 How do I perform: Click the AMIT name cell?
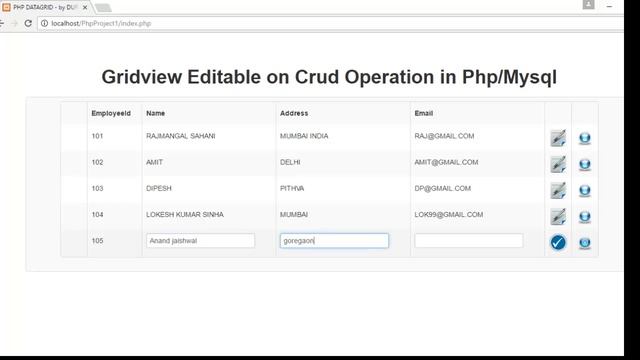155,162
